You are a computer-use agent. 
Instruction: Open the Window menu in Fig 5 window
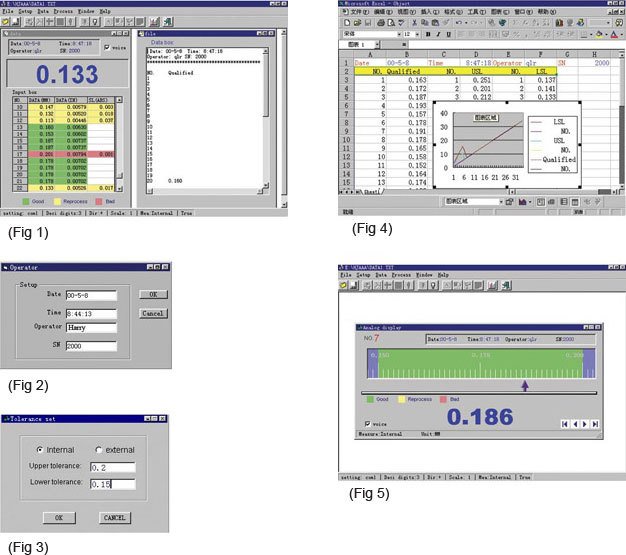[424, 275]
